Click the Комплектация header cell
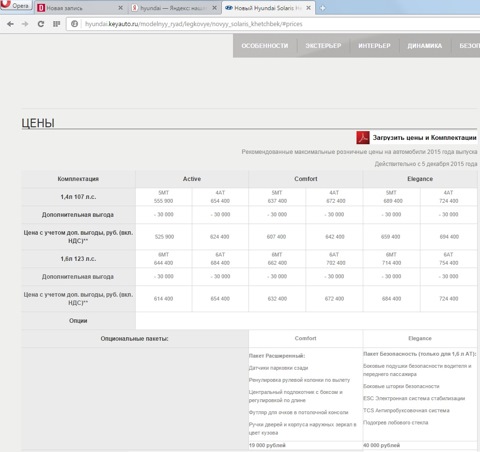The height and width of the screenshot is (452, 480). 78,179
